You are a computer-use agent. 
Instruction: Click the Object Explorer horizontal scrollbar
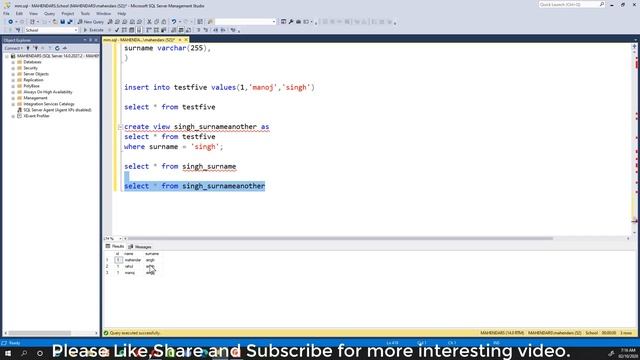(x=40, y=333)
